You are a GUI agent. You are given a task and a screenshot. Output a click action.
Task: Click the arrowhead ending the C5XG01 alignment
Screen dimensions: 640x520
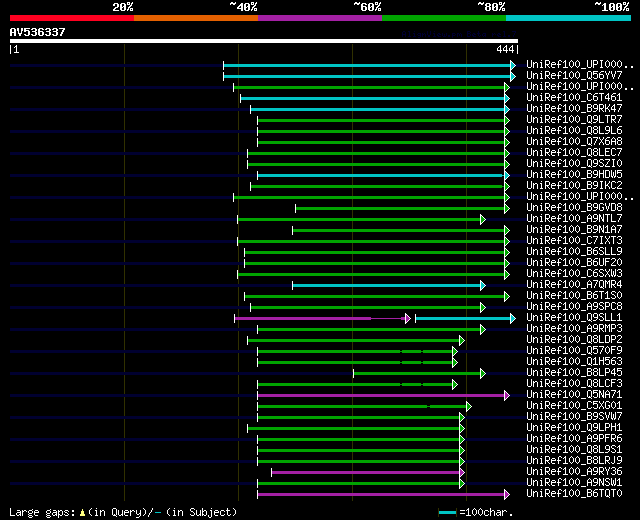[469, 406]
